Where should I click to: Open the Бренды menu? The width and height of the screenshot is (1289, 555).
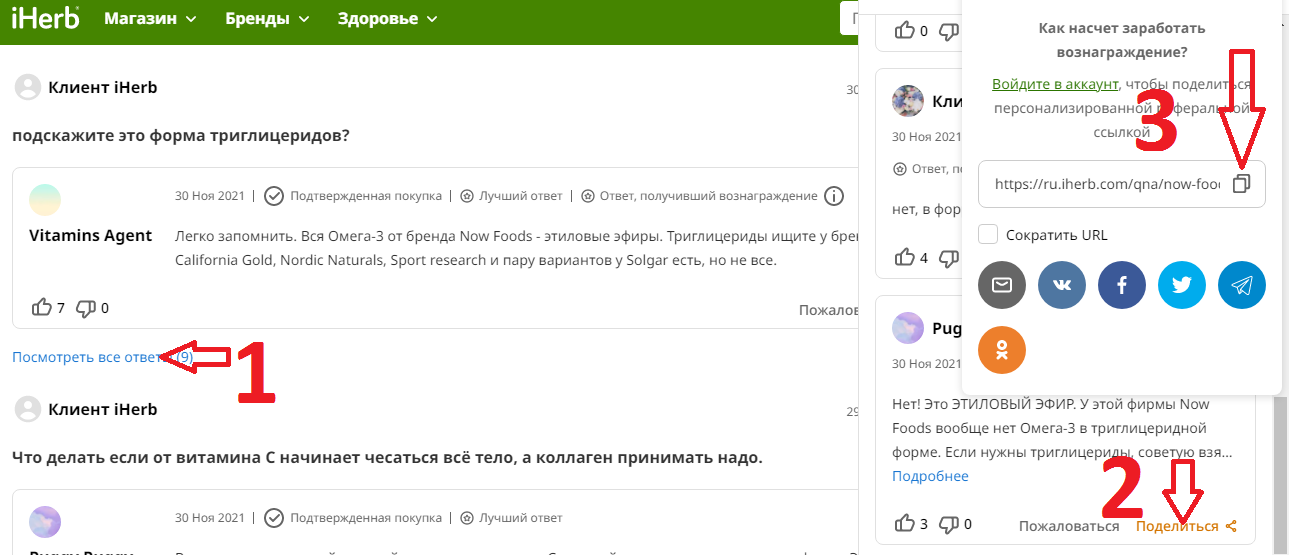pyautogui.click(x=267, y=18)
